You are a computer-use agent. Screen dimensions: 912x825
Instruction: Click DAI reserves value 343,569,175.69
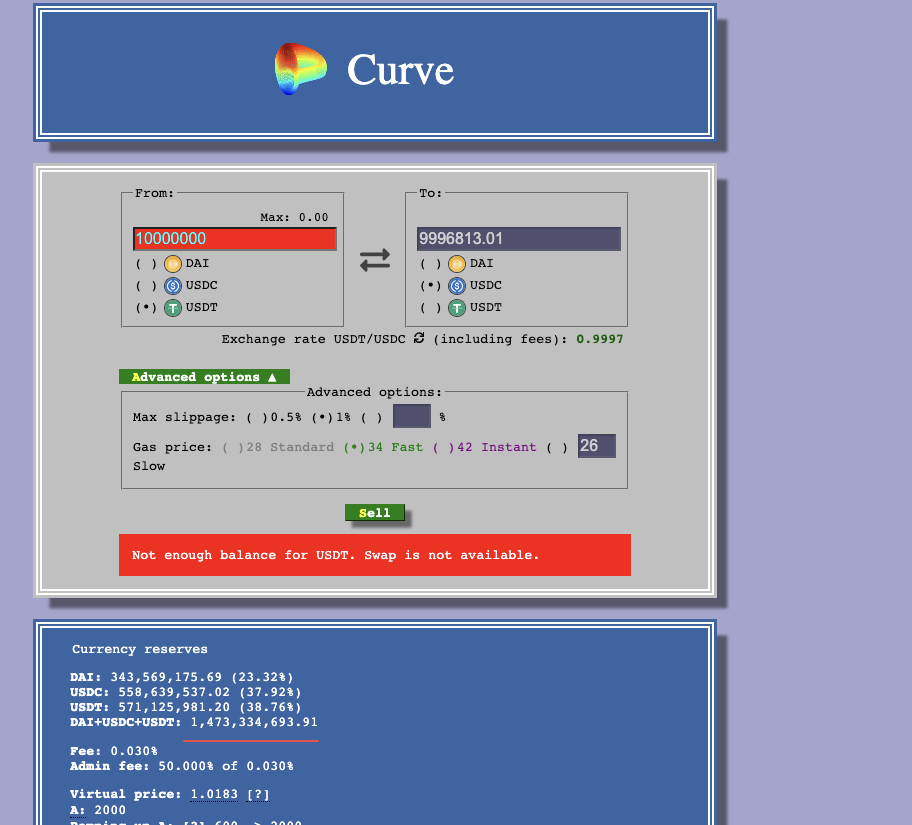tap(166, 677)
